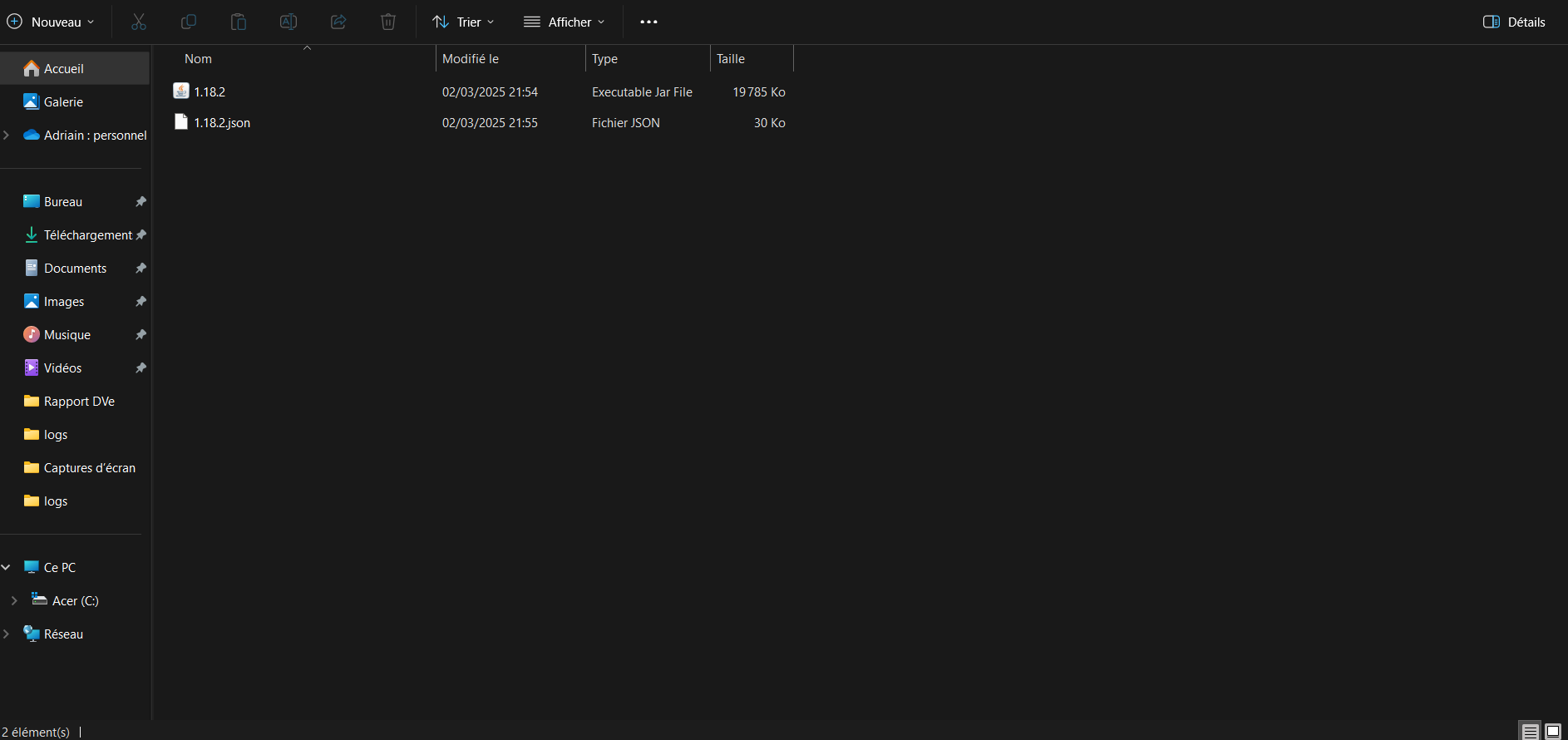
Task: Expand the Adriain : personnel OneDrive node
Action: (7, 135)
